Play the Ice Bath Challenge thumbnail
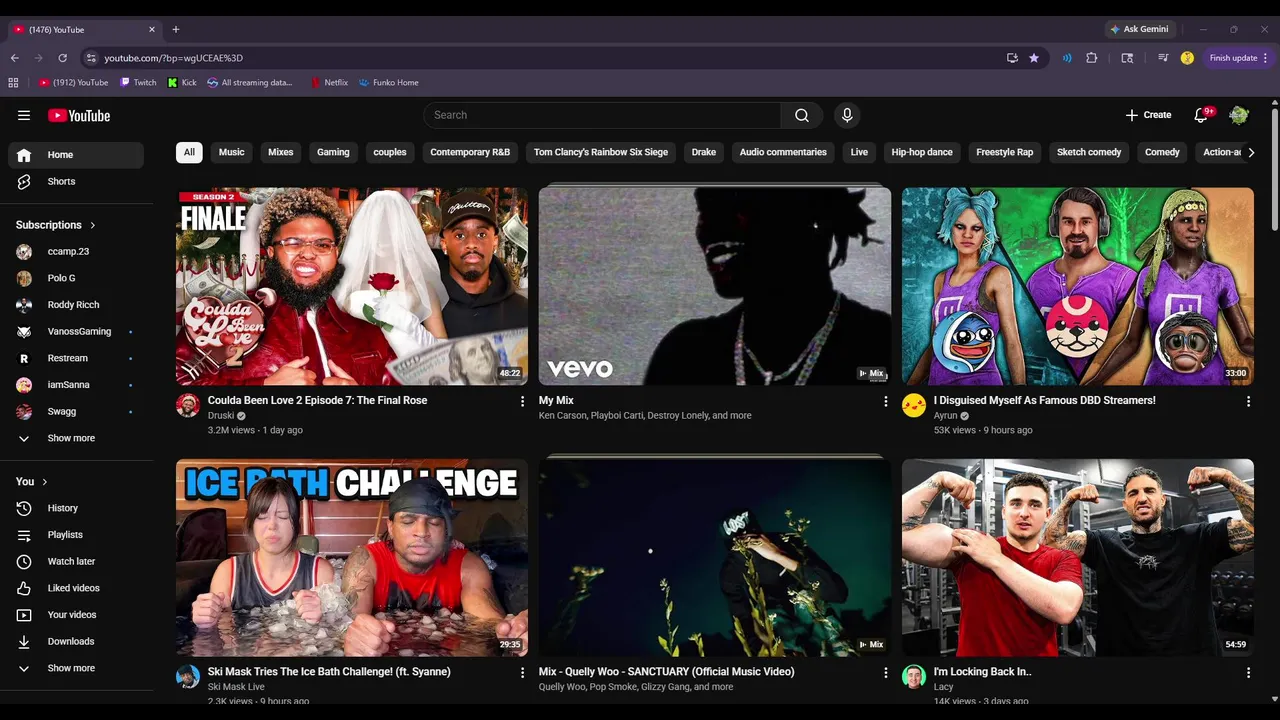Screen dimensions: 1280x720 [x=352, y=558]
